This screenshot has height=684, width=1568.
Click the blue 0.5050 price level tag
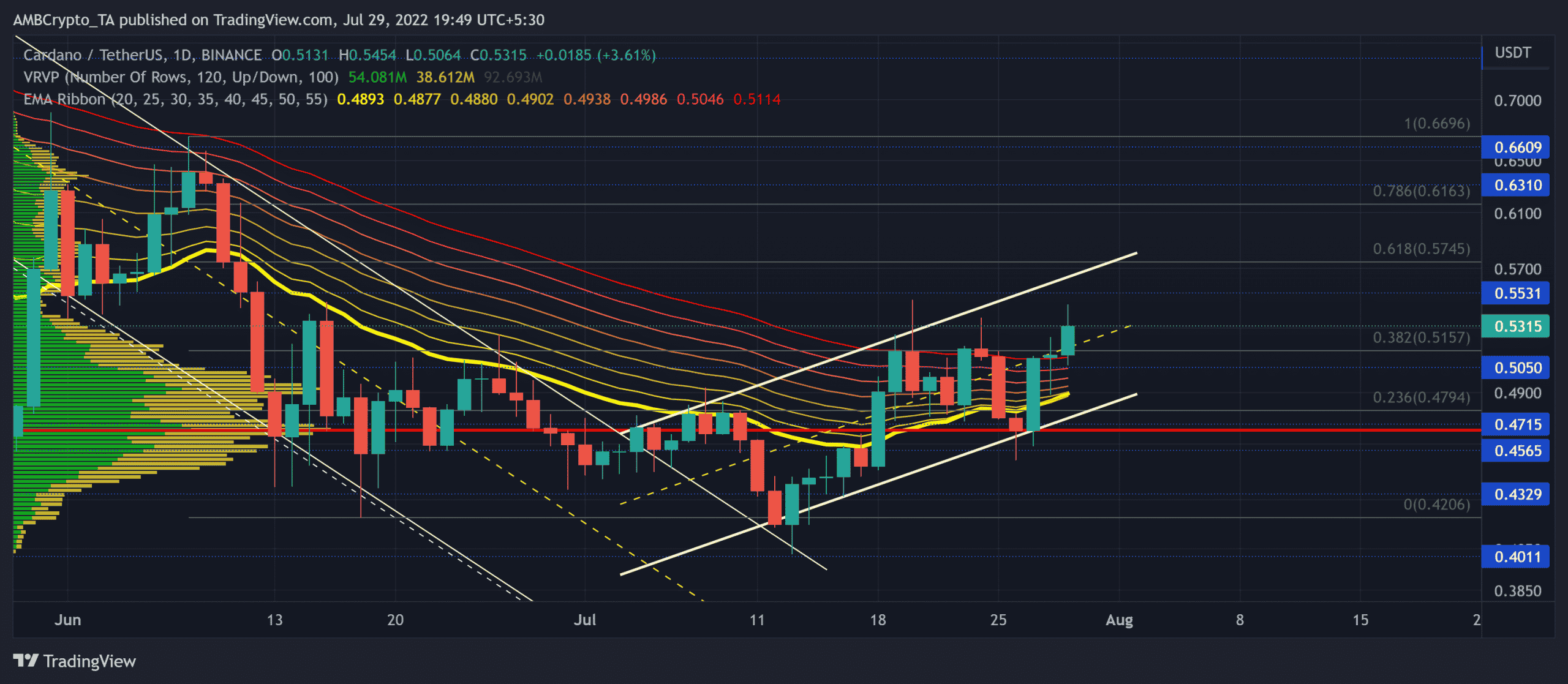point(1515,368)
